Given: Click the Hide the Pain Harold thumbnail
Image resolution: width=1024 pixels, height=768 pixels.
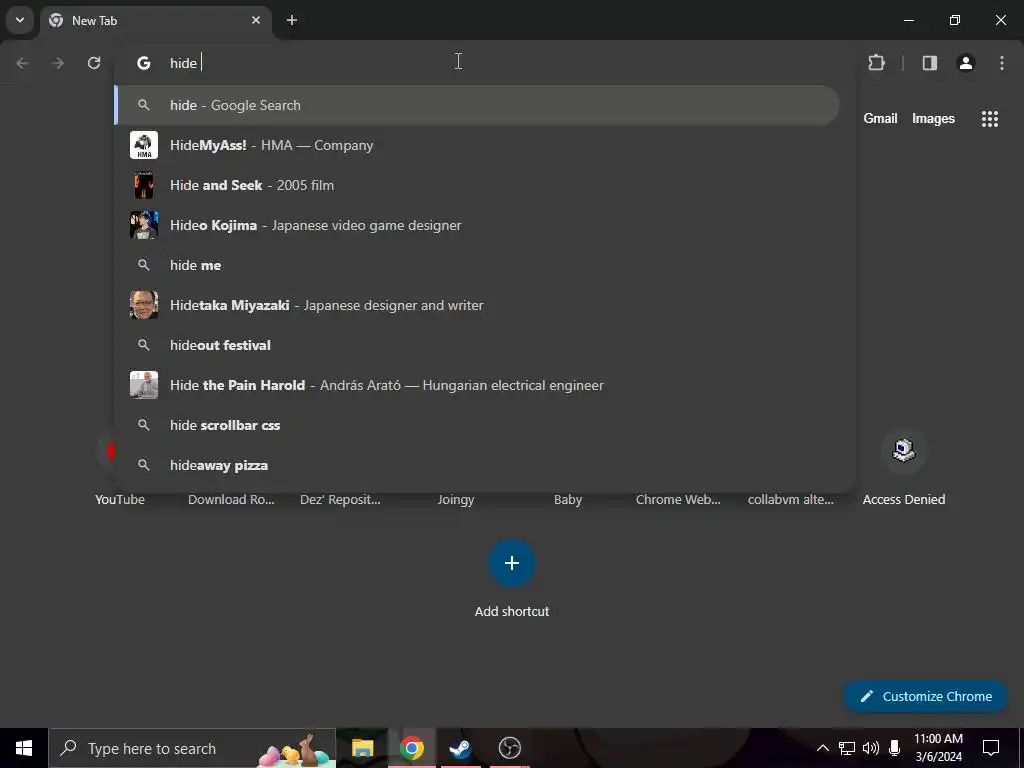Looking at the screenshot, I should pos(144,385).
